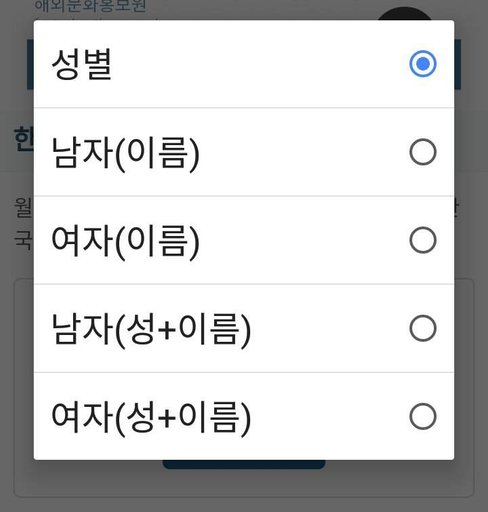Click the dark blue button below the dialog

coord(244,464)
